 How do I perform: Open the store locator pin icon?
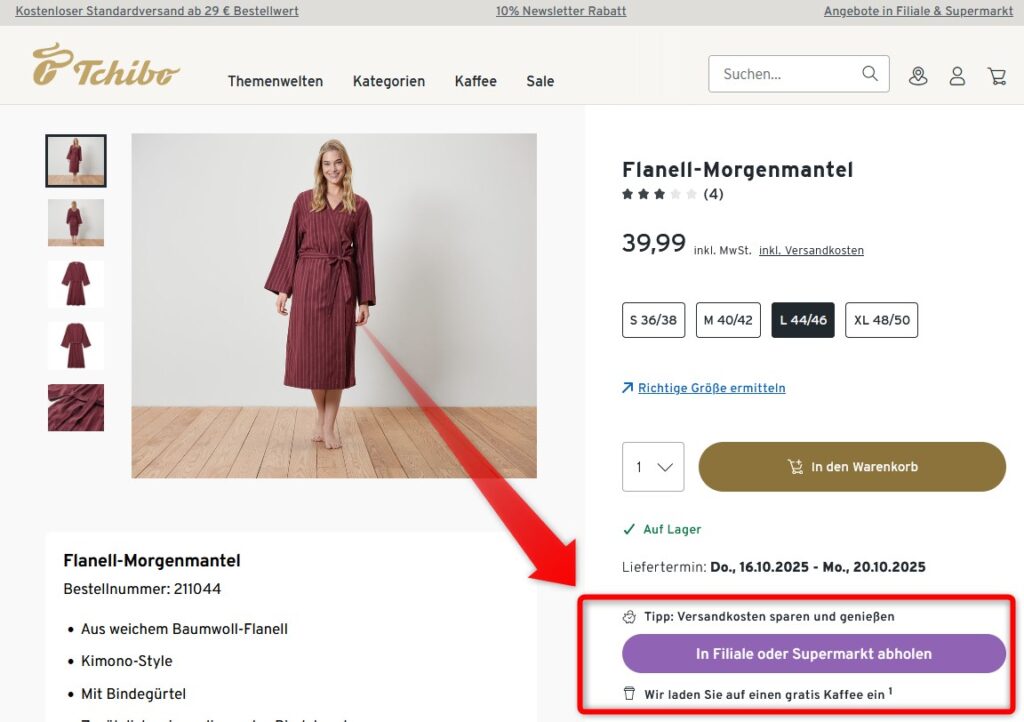918,75
